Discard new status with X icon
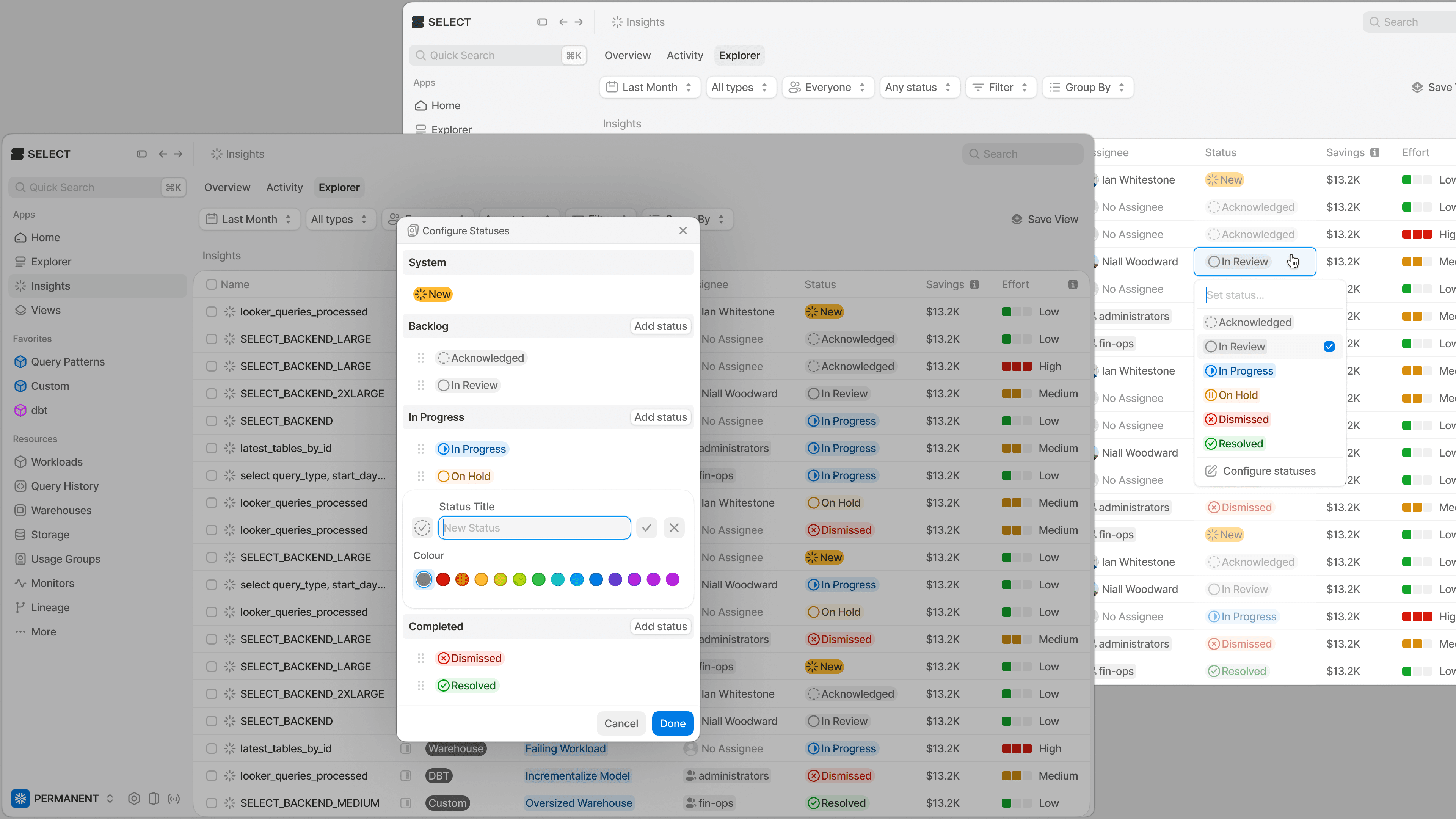The height and width of the screenshot is (819, 1456). 674,528
